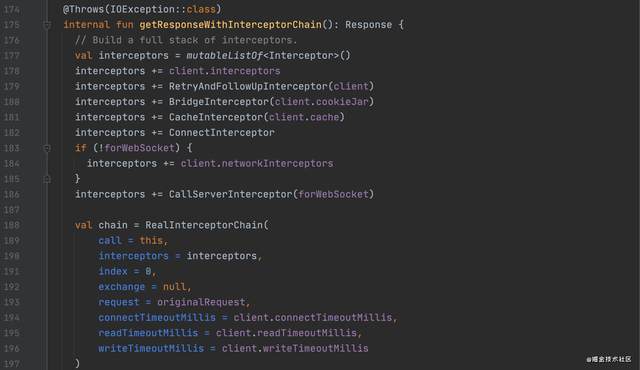Click RealInterceptorChain constructor call
Image resolution: width=640 pixels, height=370 pixels.
pos(204,225)
